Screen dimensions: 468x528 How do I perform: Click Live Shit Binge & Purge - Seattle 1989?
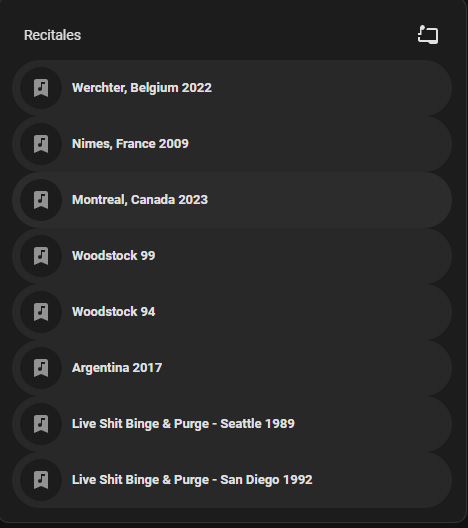(183, 424)
